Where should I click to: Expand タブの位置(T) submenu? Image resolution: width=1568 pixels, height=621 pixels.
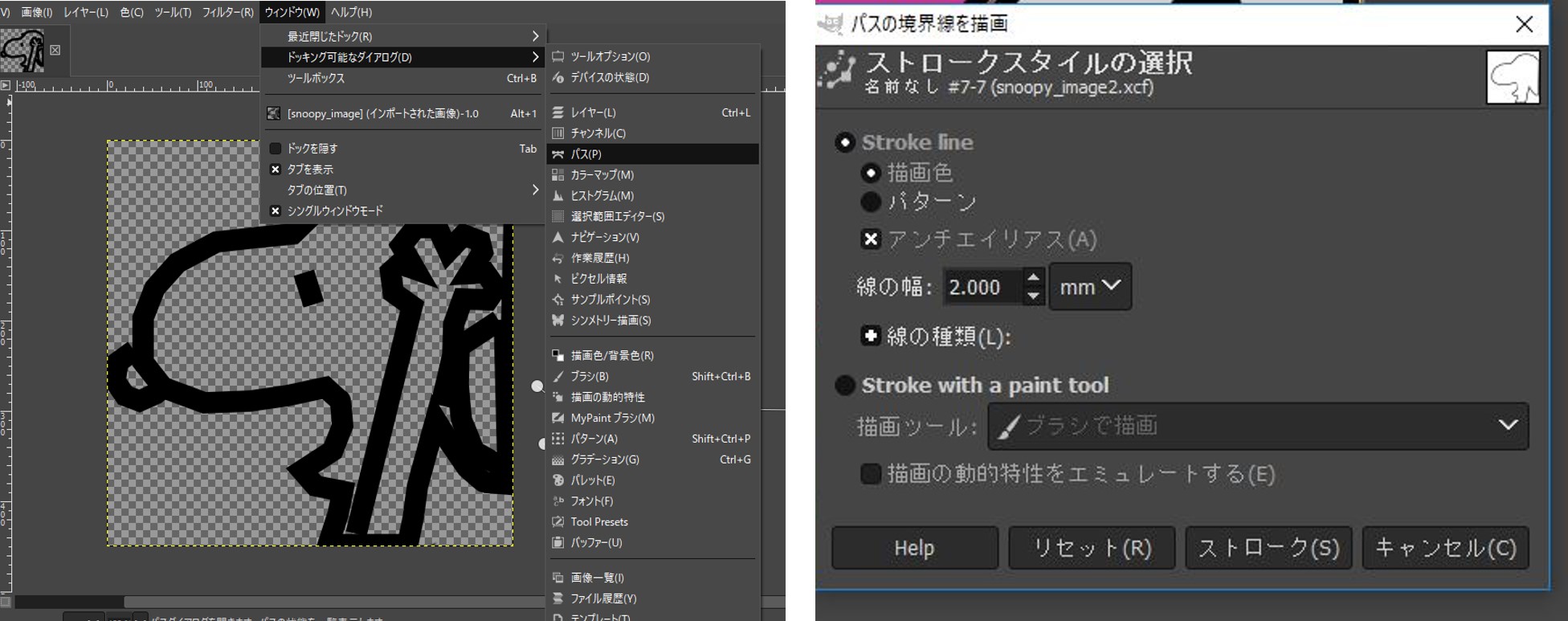(404, 190)
